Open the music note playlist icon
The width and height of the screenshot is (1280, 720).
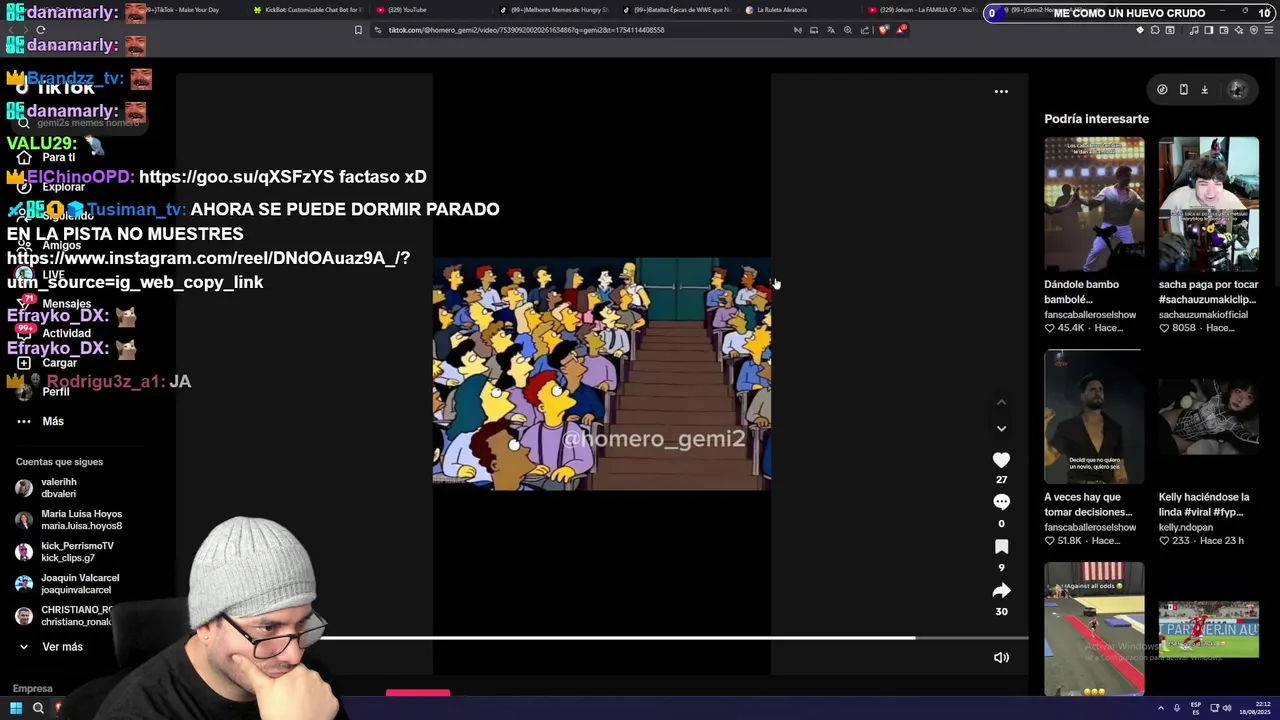pyautogui.click(x=1193, y=30)
